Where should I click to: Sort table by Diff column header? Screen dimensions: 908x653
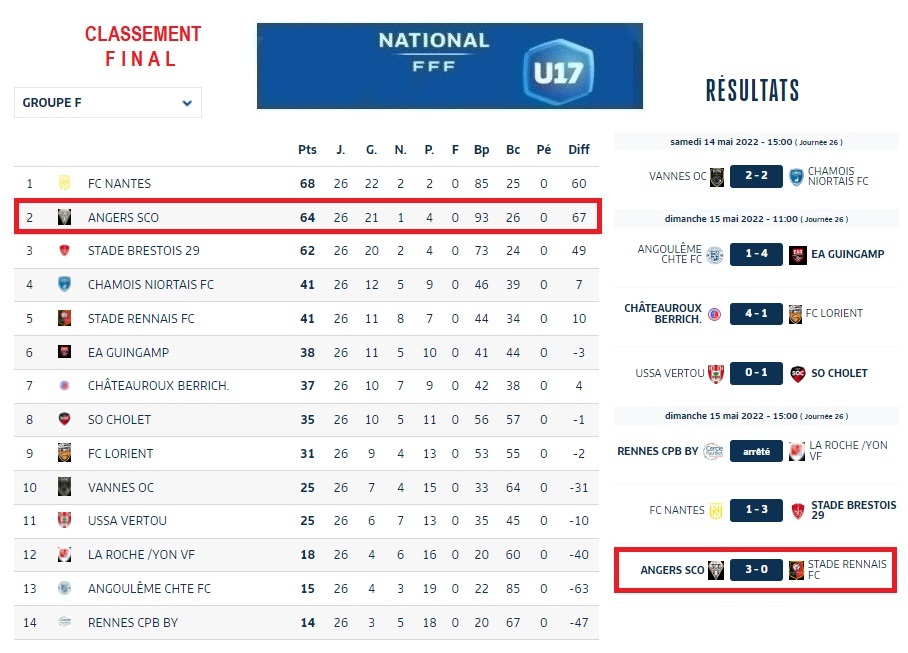point(579,150)
